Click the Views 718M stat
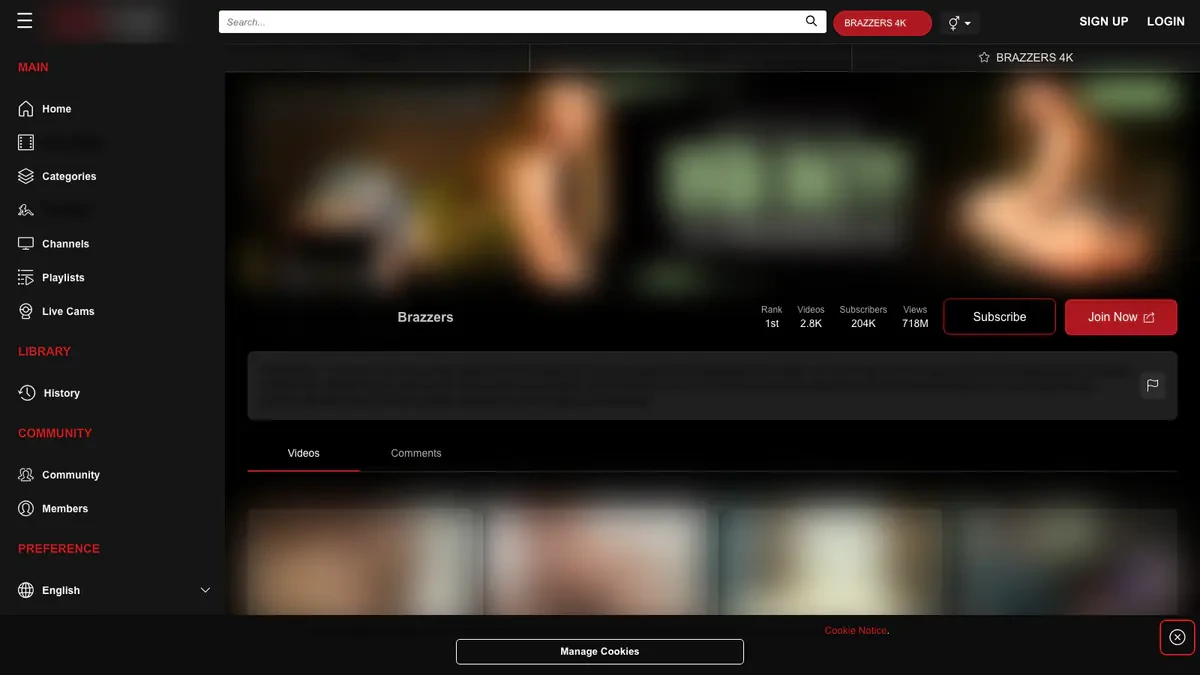 pos(915,317)
